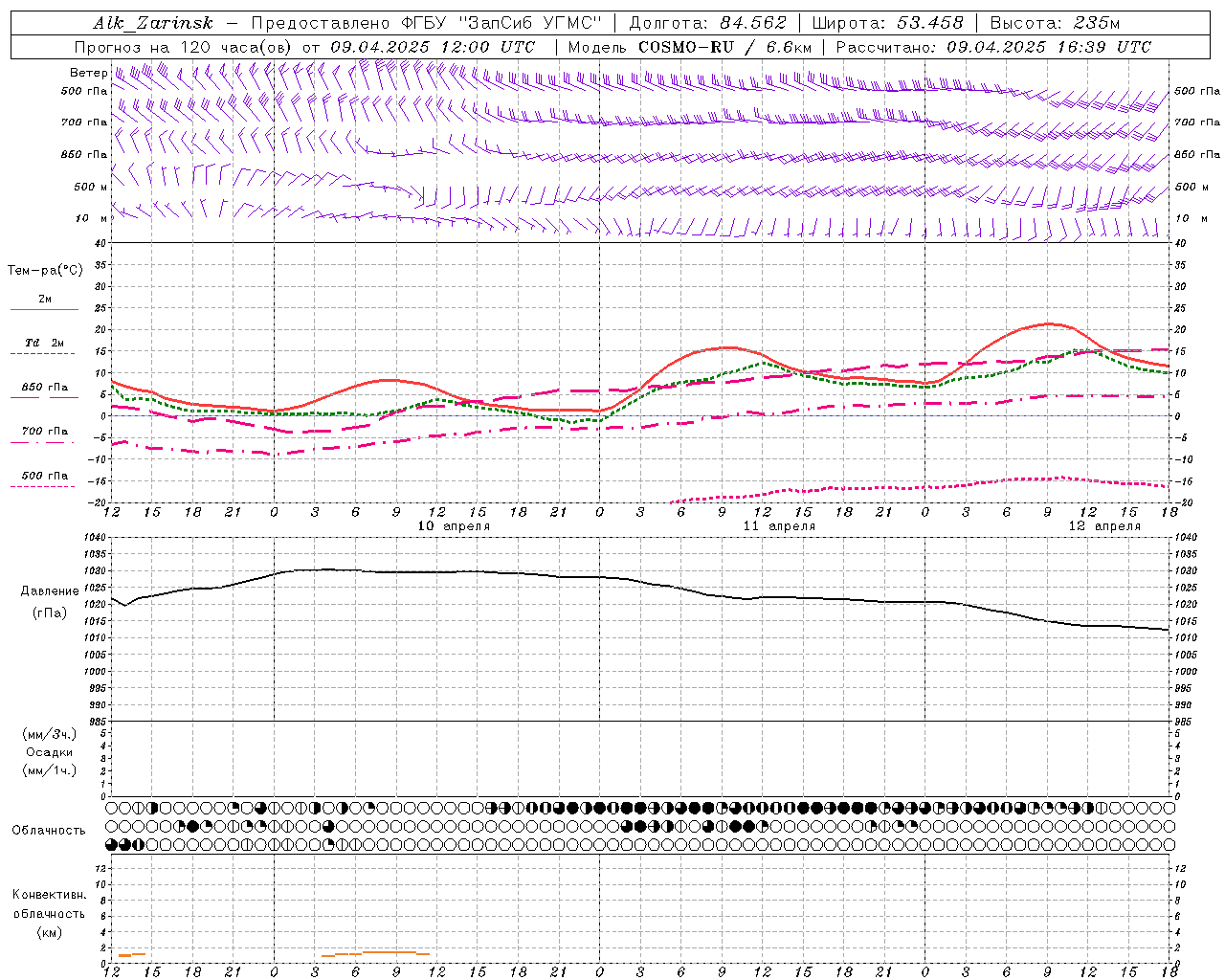Select the Тем-ра(°C) axis title
Screen dimensions: 1225x980
pyautogui.click(x=45, y=271)
